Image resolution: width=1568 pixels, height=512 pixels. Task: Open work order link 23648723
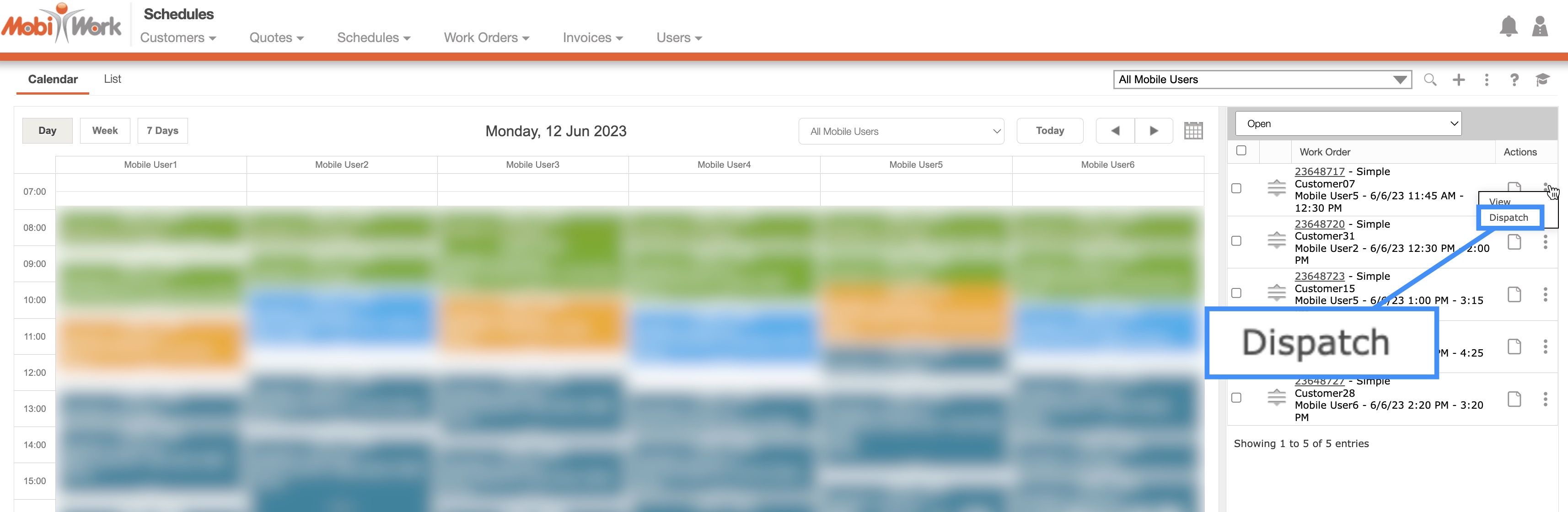pos(1319,276)
